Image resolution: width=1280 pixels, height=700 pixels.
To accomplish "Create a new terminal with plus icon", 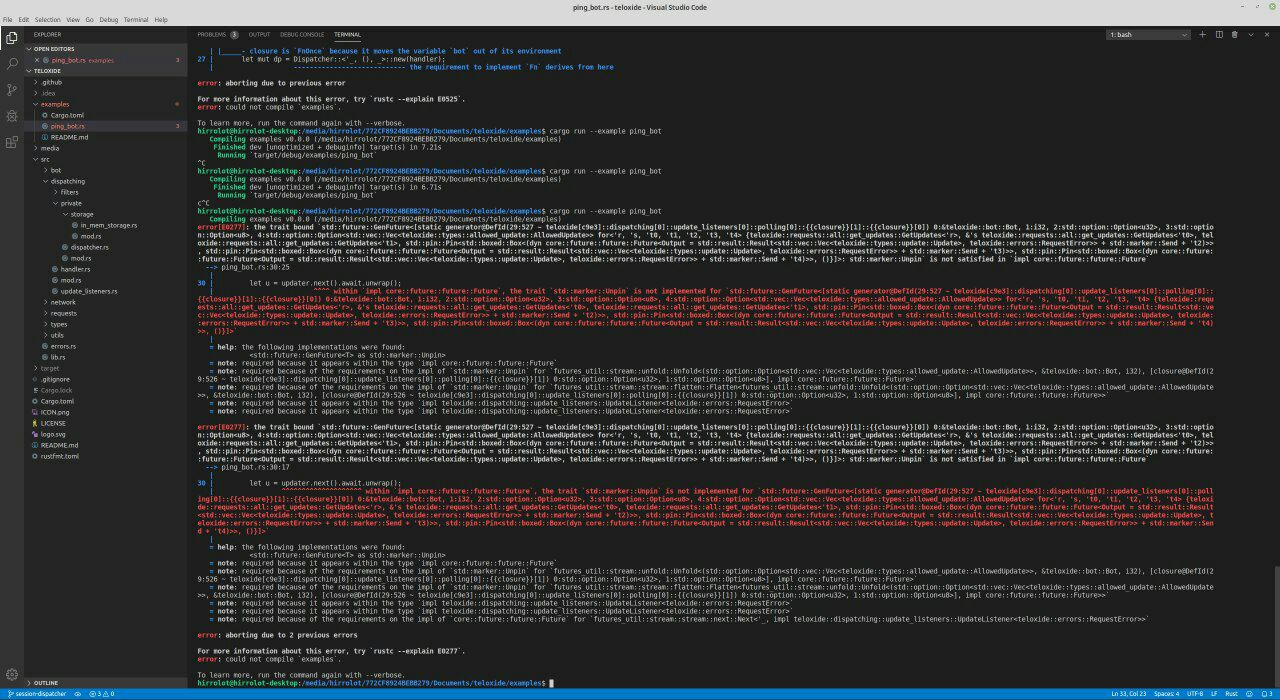I will [x=1203, y=34].
